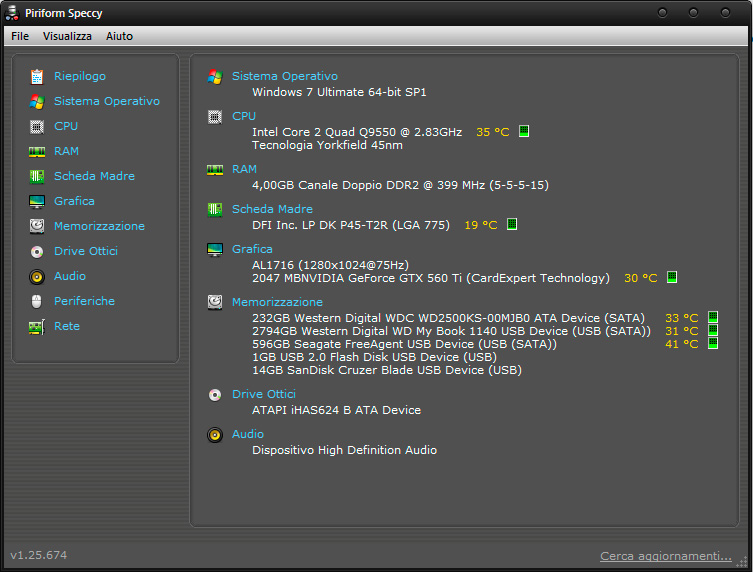Open the Memorizzazione heading in summary panel

(x=277, y=301)
